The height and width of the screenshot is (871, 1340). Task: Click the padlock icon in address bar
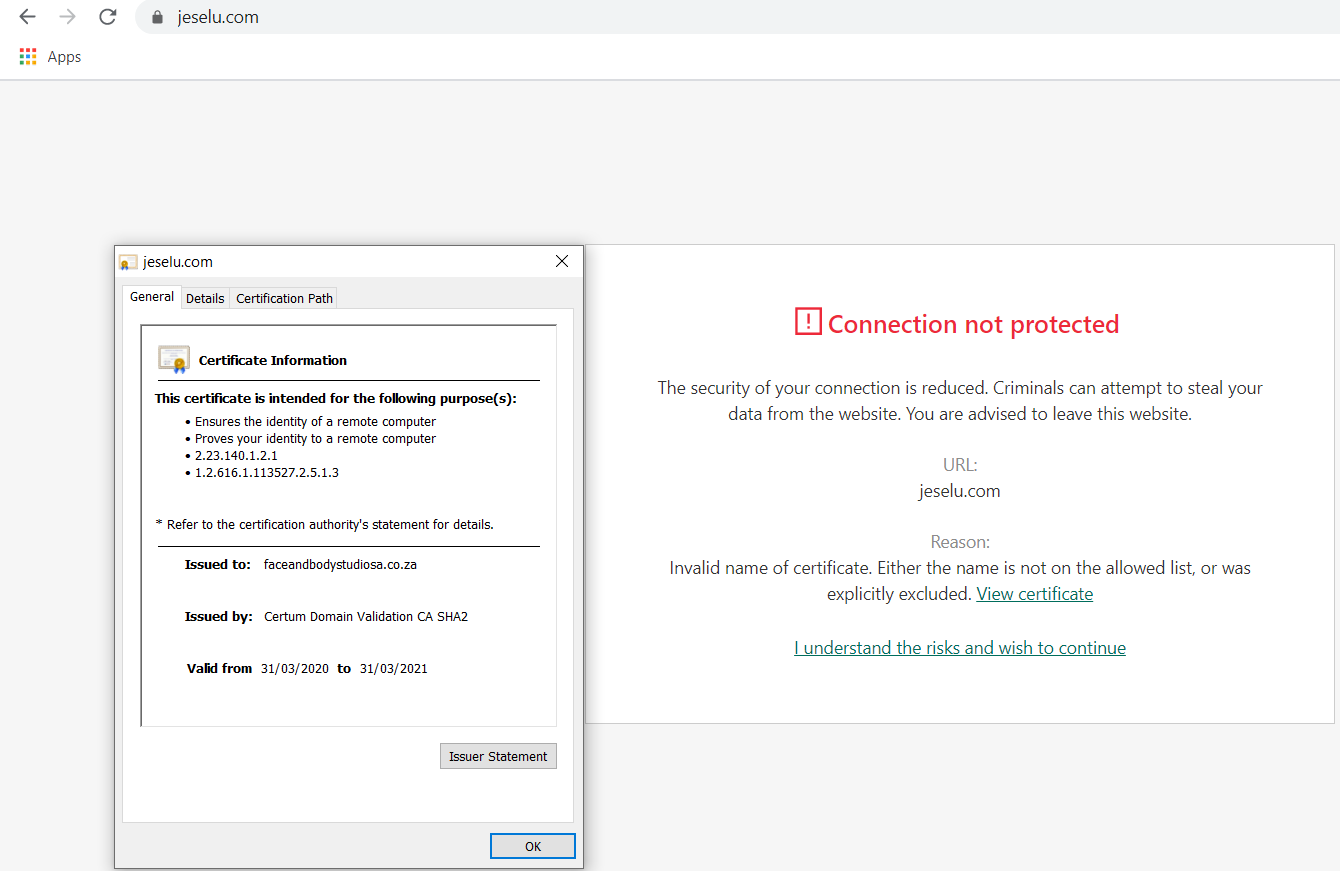pos(157,17)
